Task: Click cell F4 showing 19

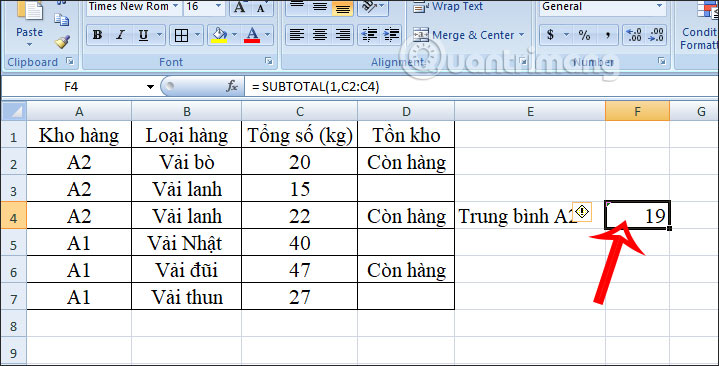Action: point(637,215)
